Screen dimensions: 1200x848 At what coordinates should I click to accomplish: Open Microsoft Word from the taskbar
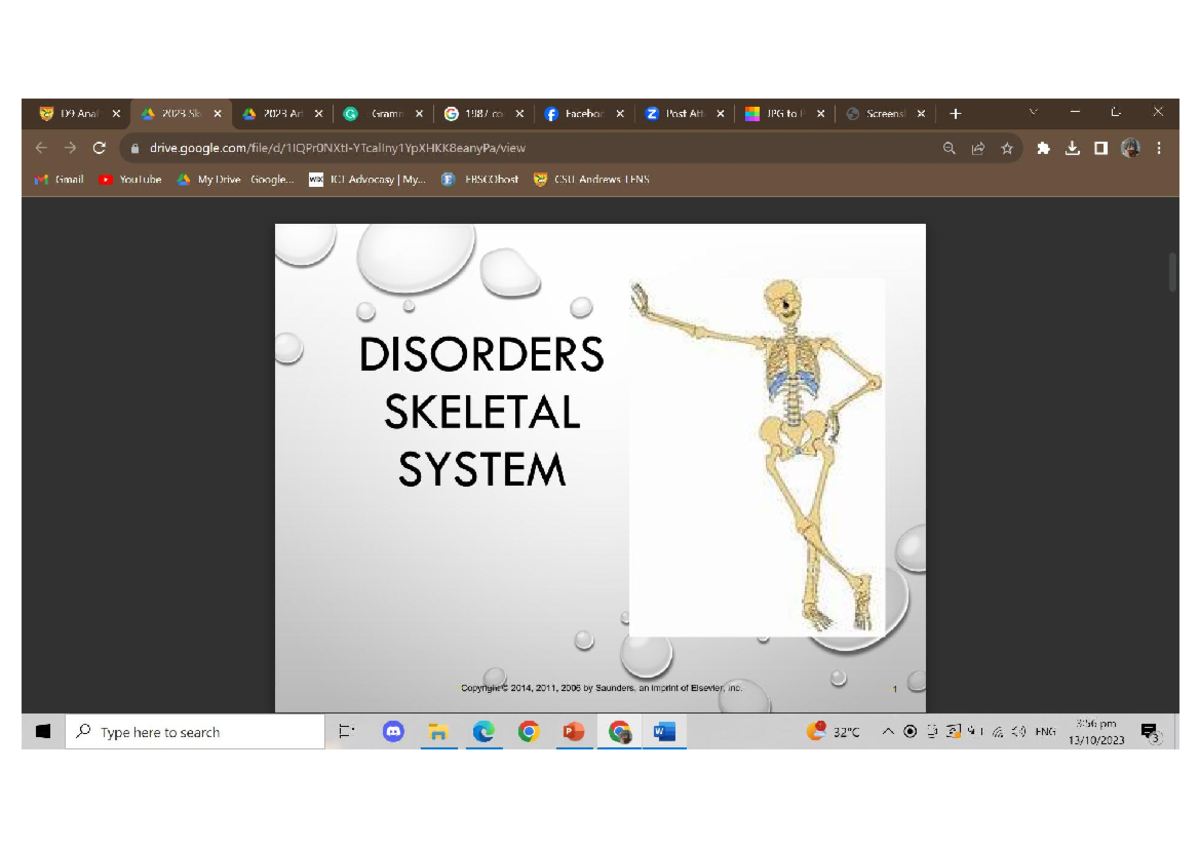pos(663,731)
